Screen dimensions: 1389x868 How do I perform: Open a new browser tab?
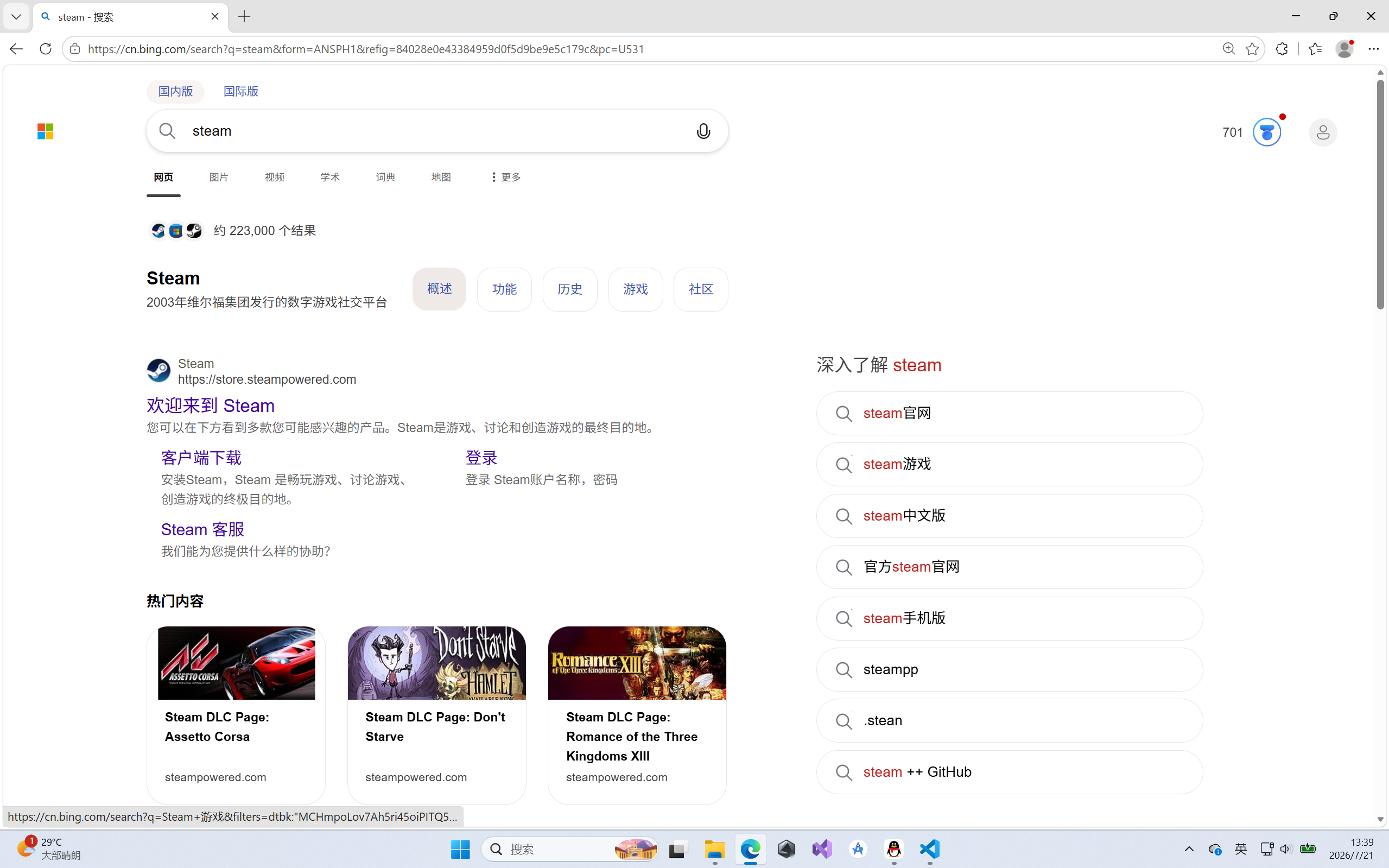(244, 17)
